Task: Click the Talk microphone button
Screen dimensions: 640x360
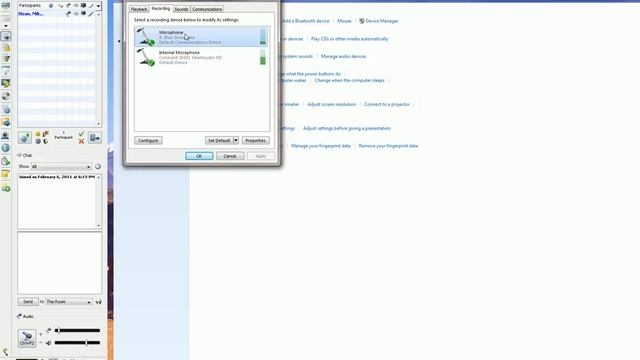Action: 27,338
